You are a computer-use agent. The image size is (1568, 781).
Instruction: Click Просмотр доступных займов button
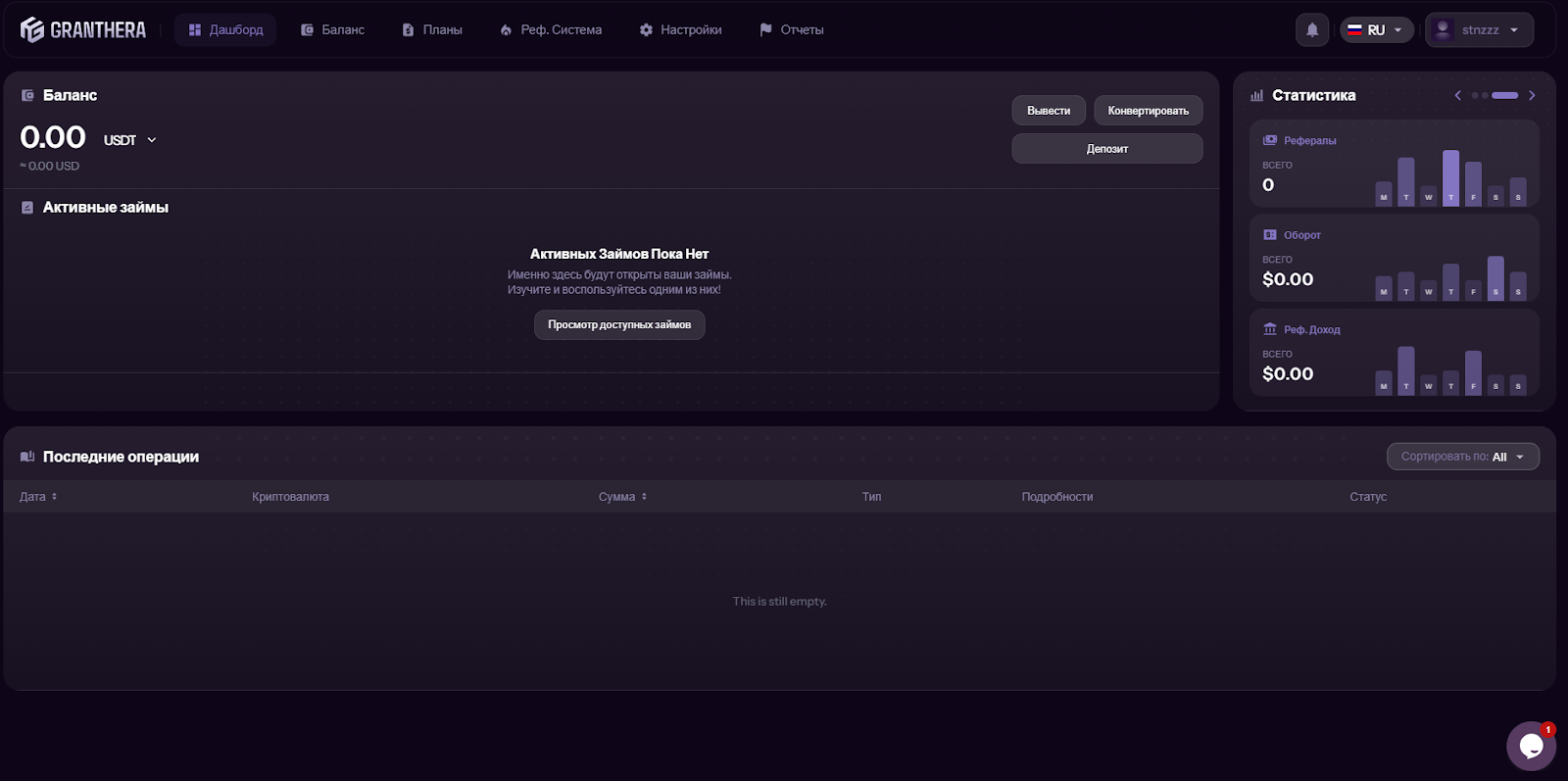click(x=619, y=325)
